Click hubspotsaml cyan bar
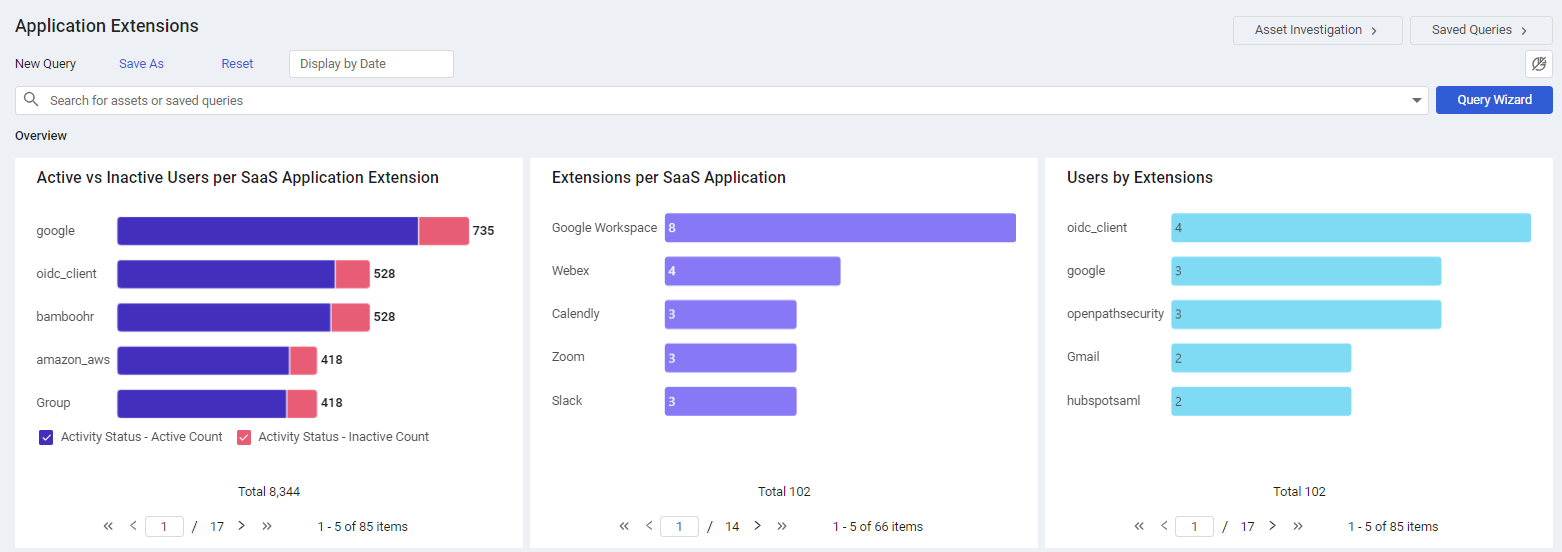 coord(1261,401)
